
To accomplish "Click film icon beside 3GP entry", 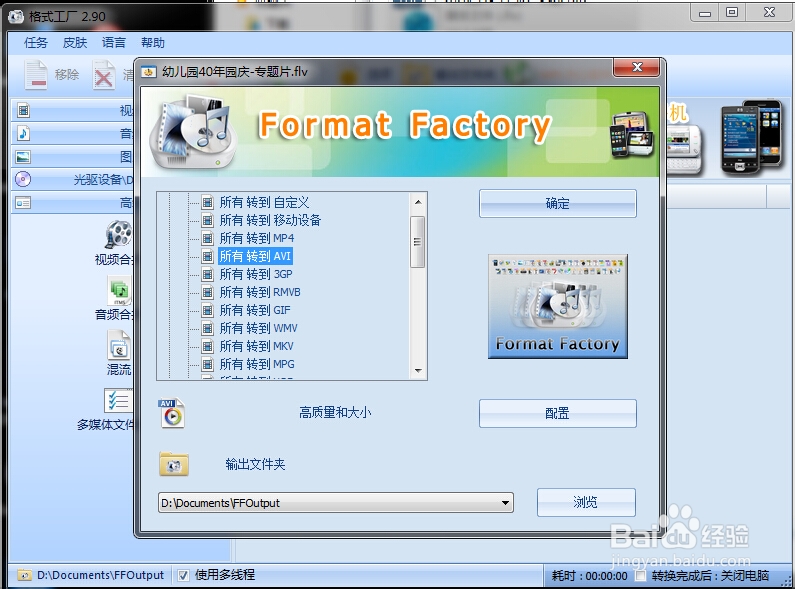I will pos(207,274).
